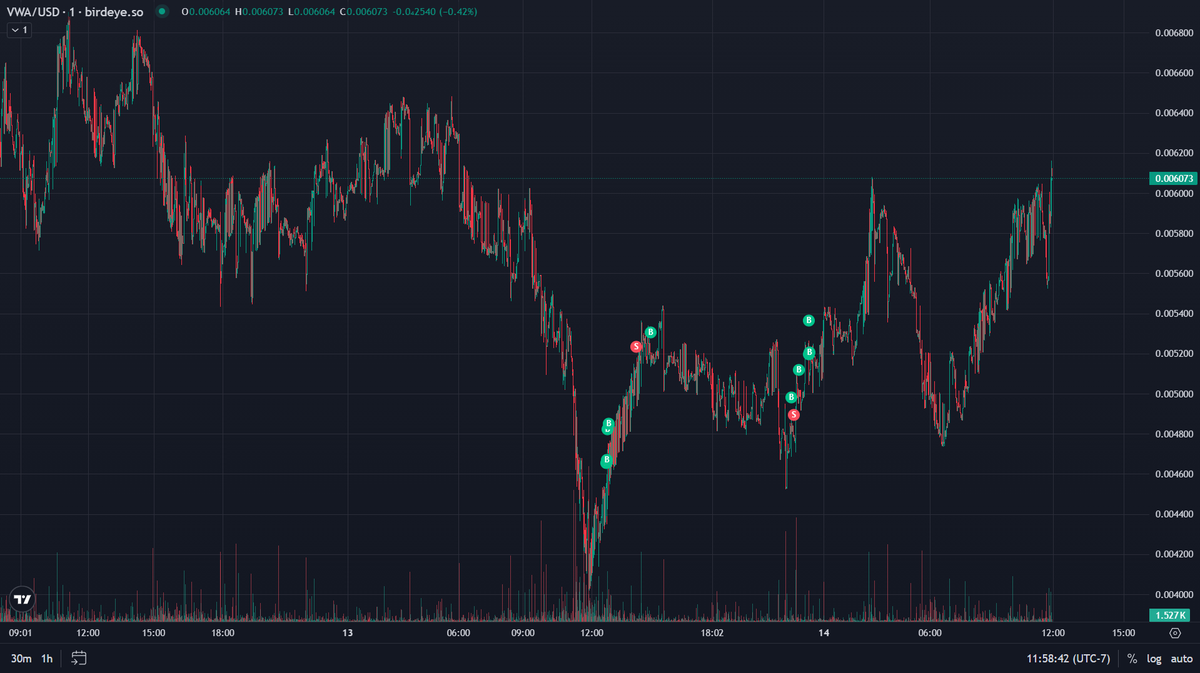Click the 0.005800 price axis label
Image resolution: width=1200 pixels, height=673 pixels.
(1174, 233)
